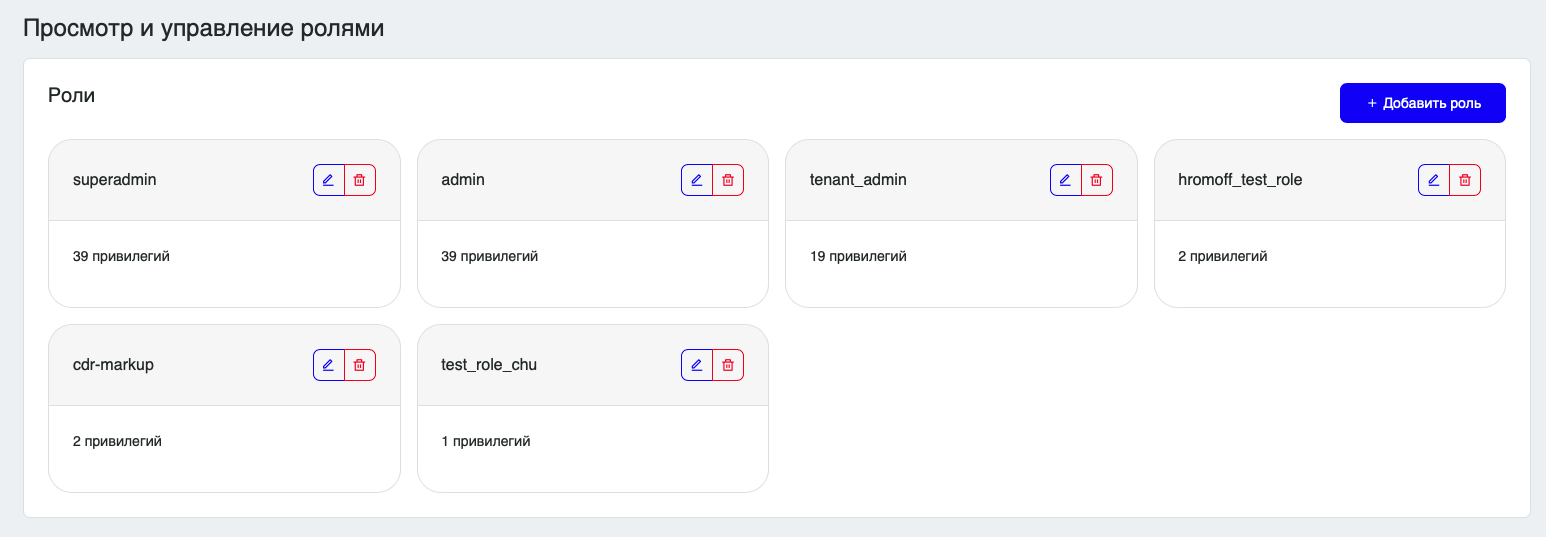
Task: Open the superadmin role card title
Action: (x=115, y=180)
